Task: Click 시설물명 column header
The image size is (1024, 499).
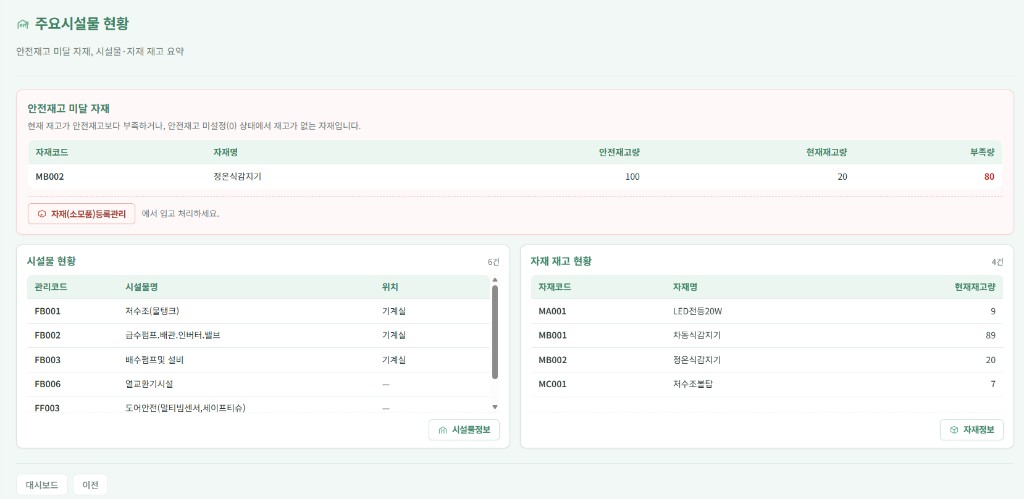Action: click(x=141, y=287)
